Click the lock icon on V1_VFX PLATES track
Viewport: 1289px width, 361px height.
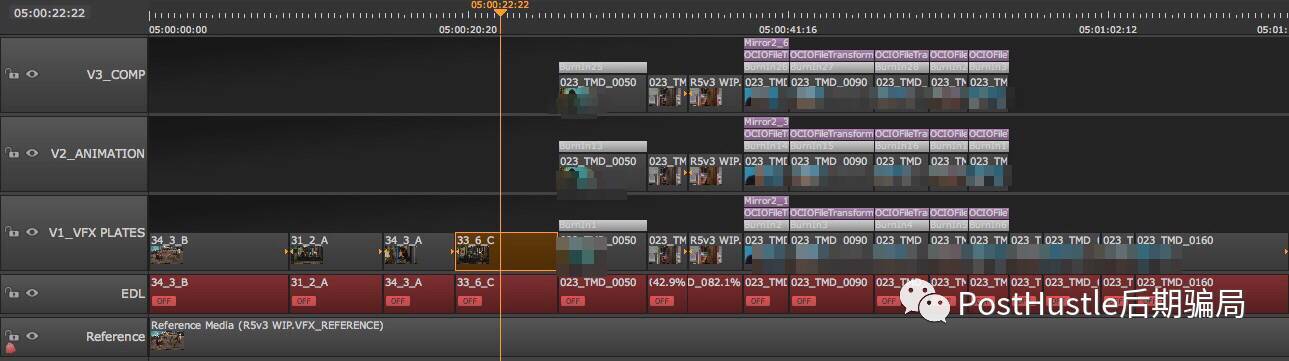12,232
